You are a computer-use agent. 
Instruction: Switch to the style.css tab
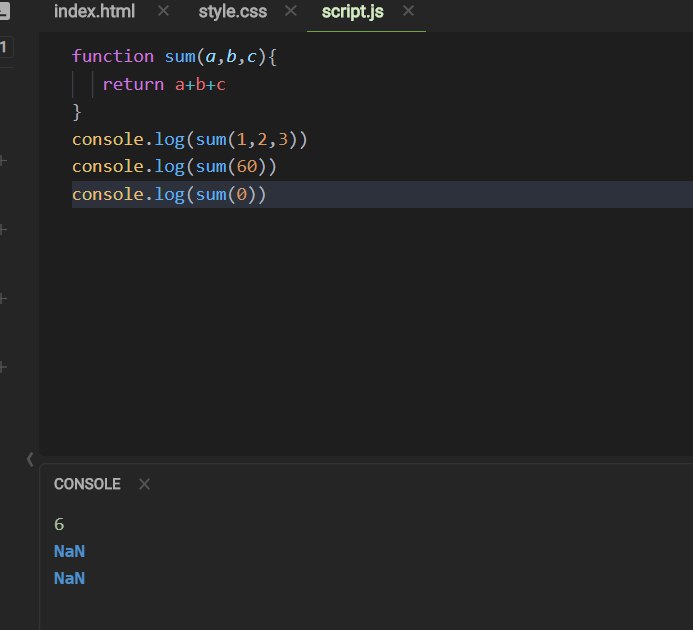(x=232, y=11)
